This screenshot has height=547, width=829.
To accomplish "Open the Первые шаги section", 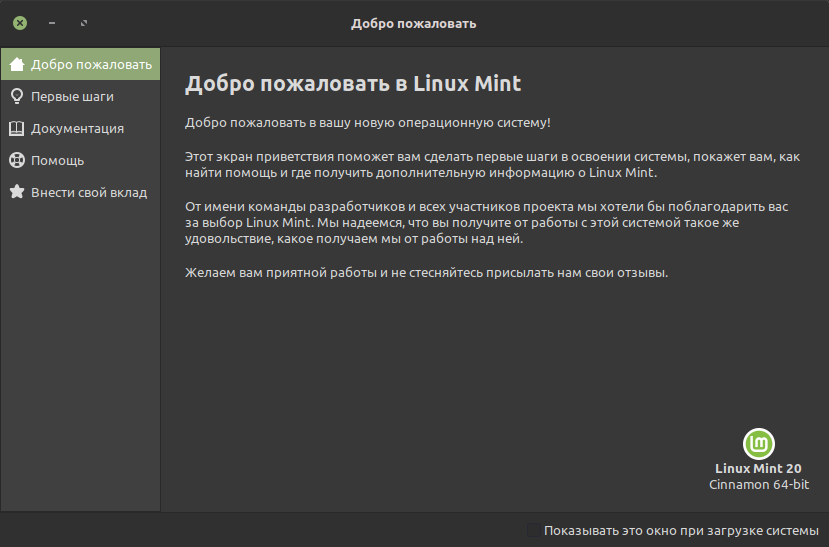I will (80, 96).
